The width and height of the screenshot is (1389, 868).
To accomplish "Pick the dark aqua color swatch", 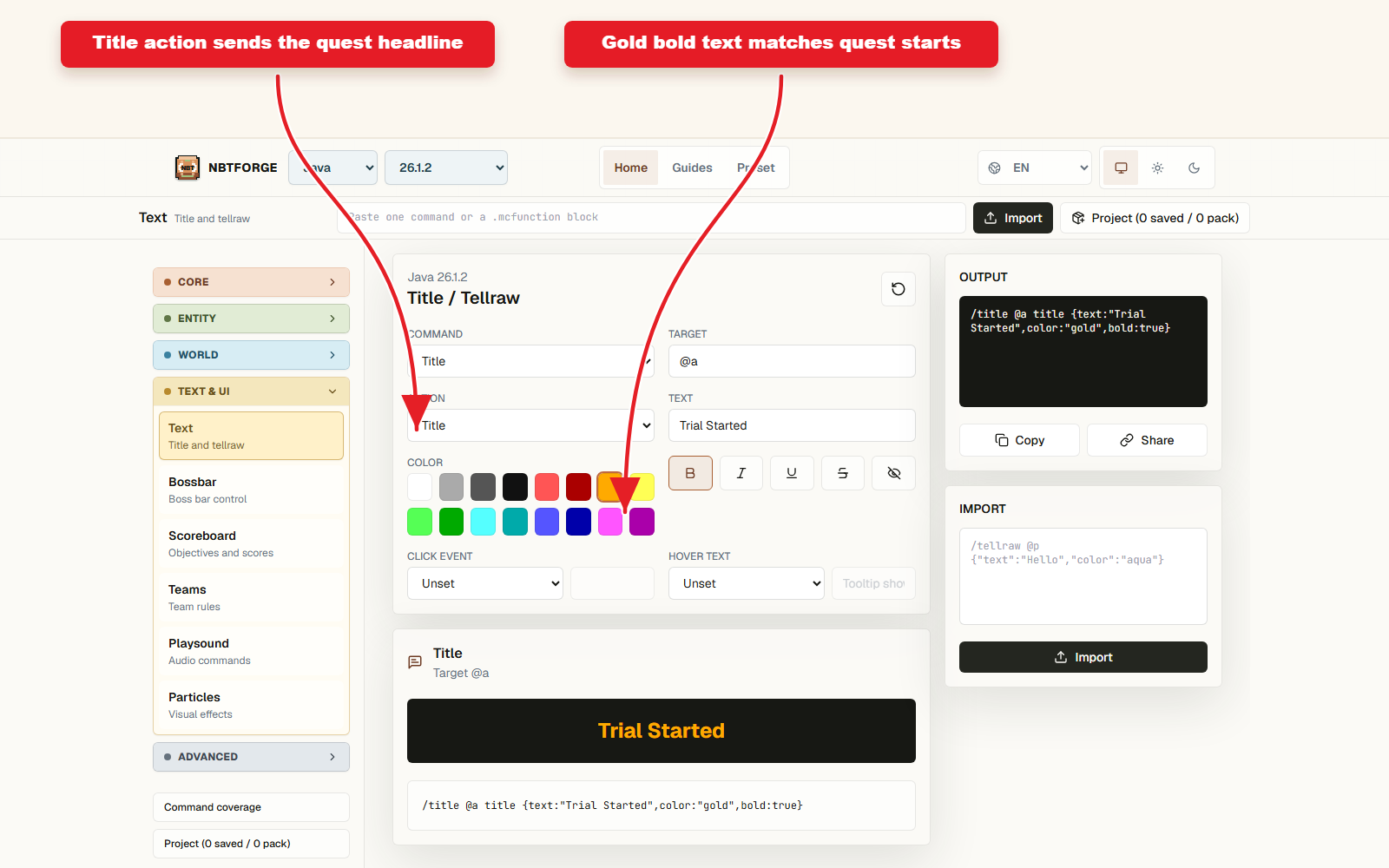I will pos(515,522).
